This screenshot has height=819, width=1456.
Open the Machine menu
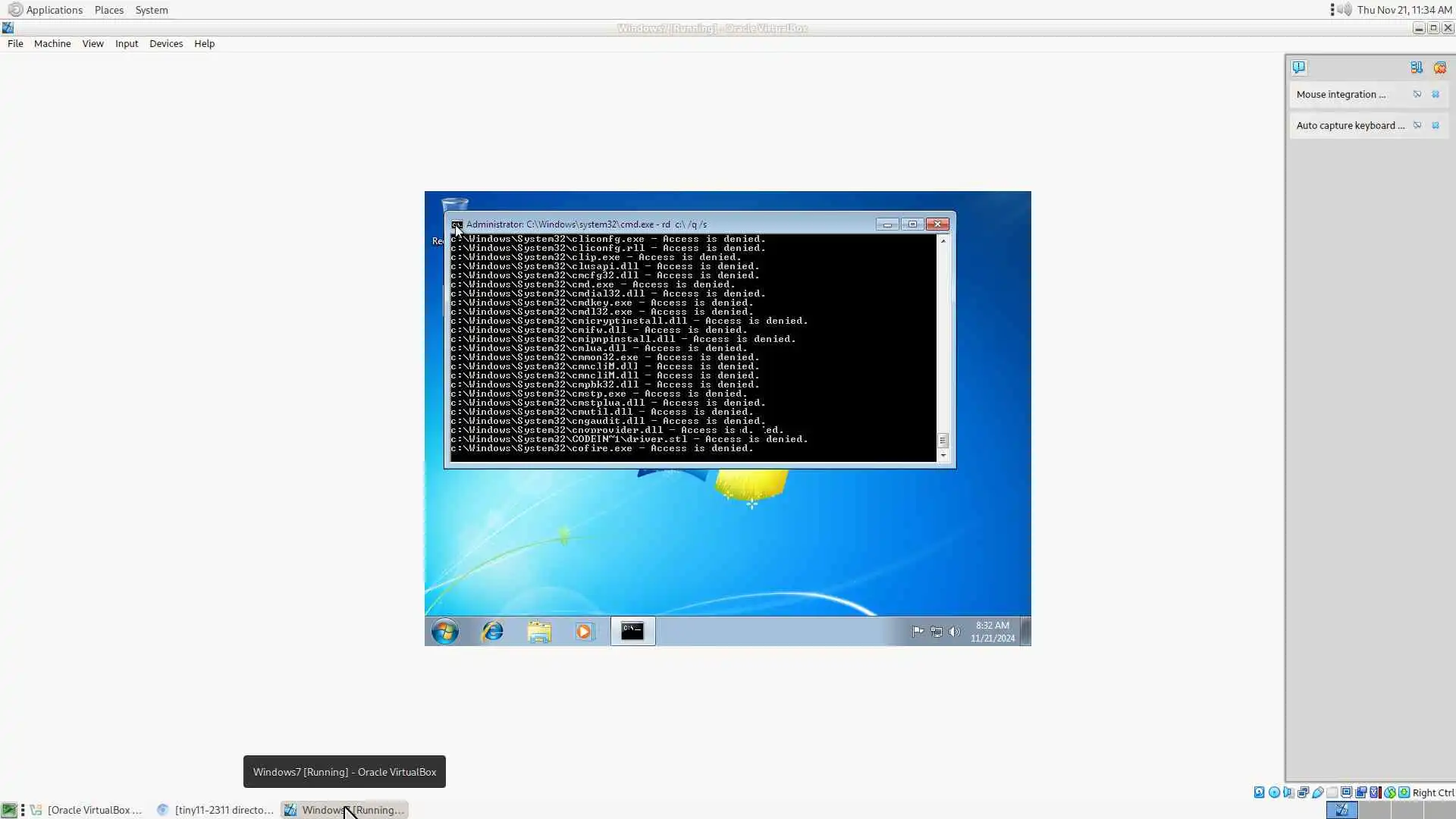pyautogui.click(x=52, y=43)
